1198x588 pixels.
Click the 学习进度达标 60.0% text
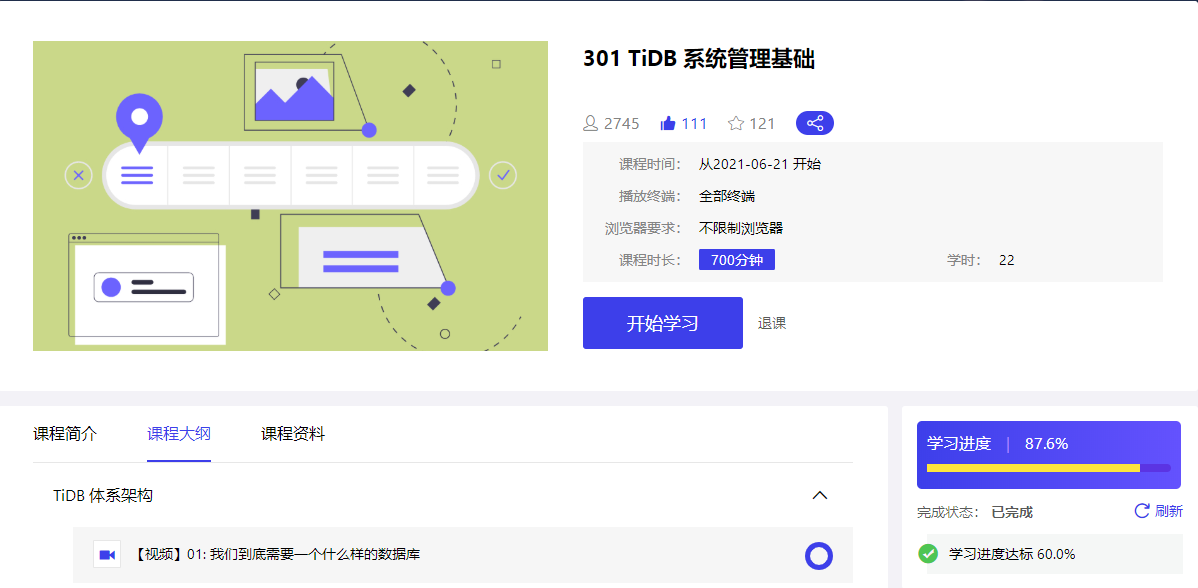click(1012, 554)
